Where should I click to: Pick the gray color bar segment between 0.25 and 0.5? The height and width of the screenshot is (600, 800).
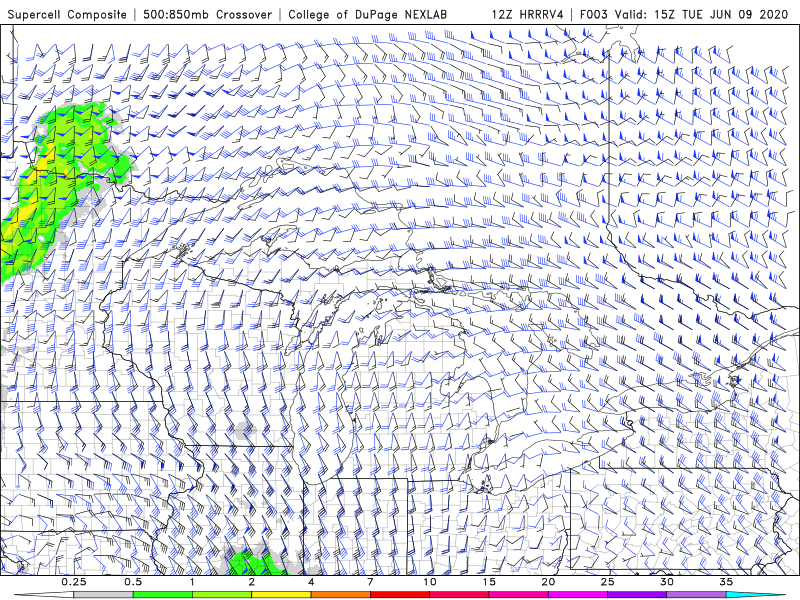[104, 595]
